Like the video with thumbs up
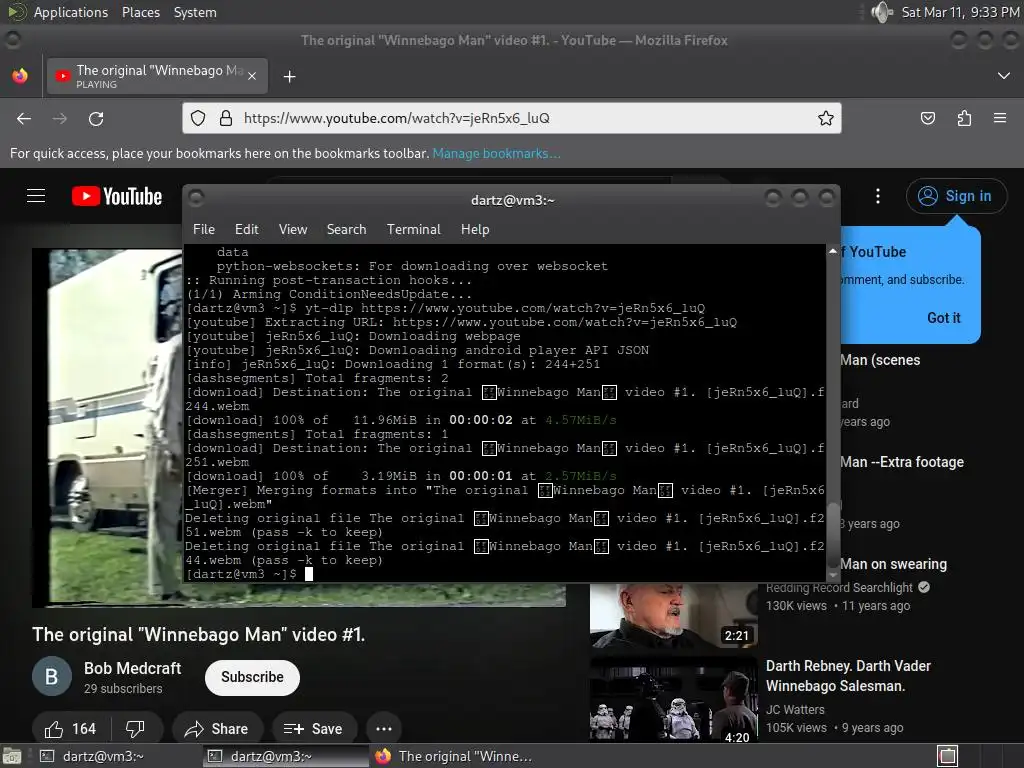Screen dimensions: 1024x768 coord(71,729)
